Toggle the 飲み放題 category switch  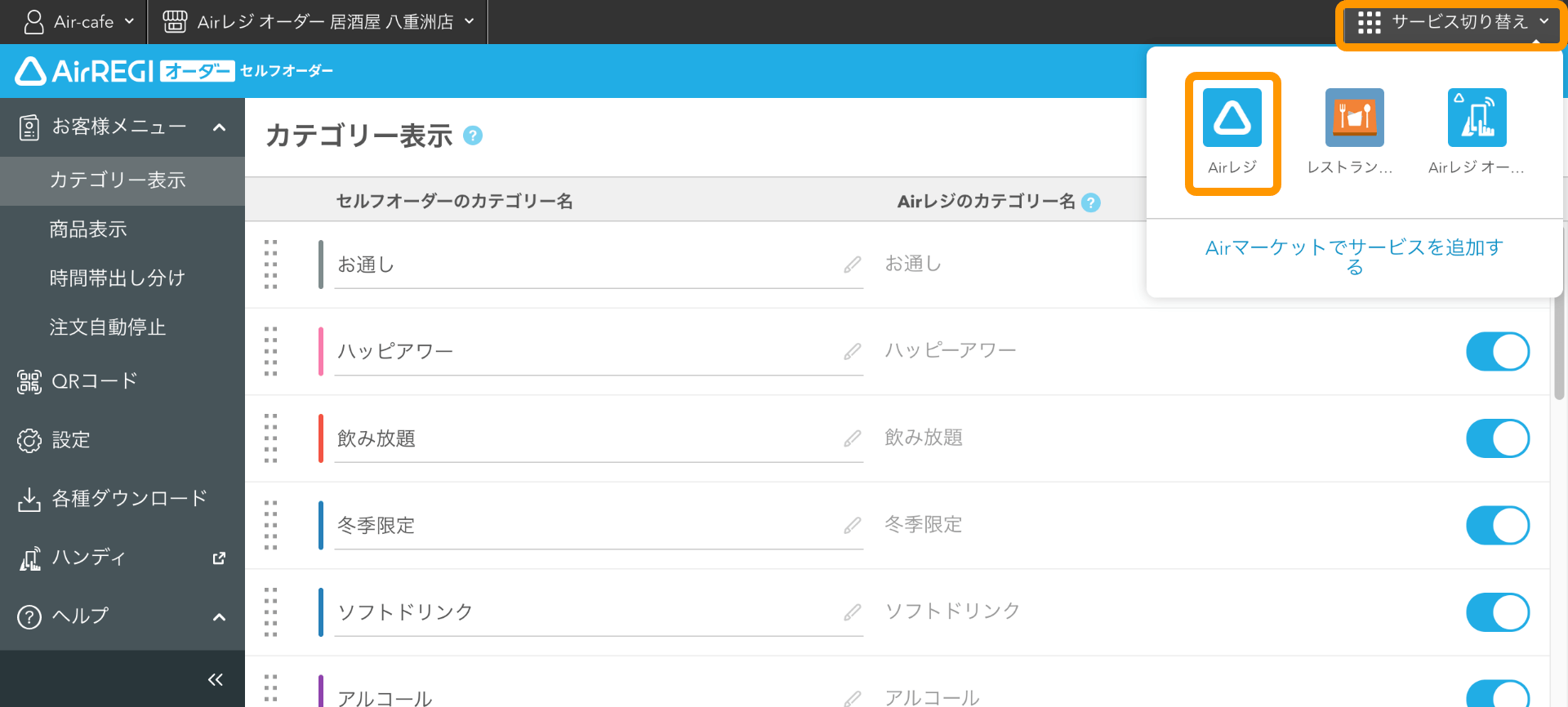tap(1498, 438)
